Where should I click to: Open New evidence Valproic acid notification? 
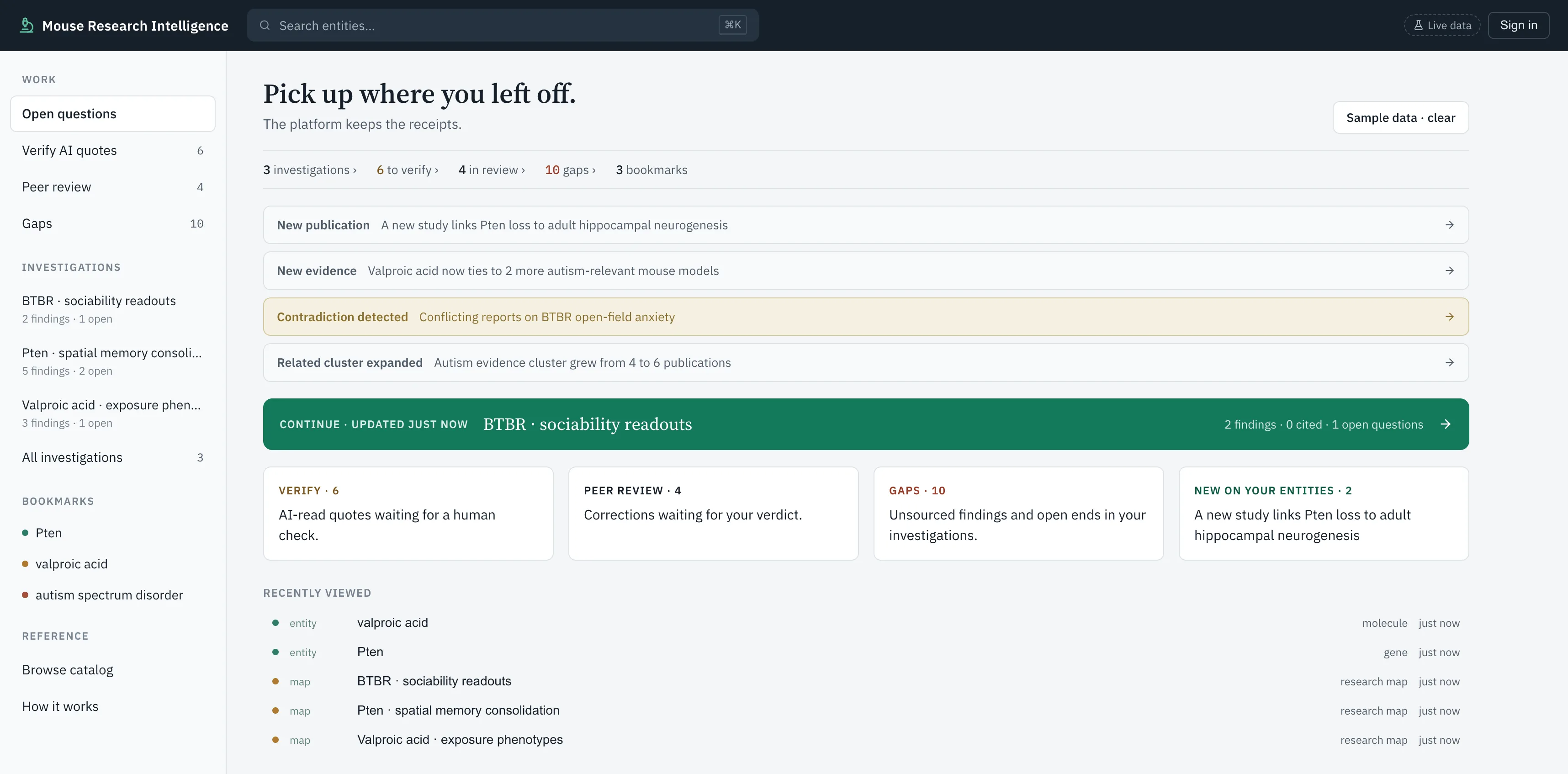pos(866,271)
